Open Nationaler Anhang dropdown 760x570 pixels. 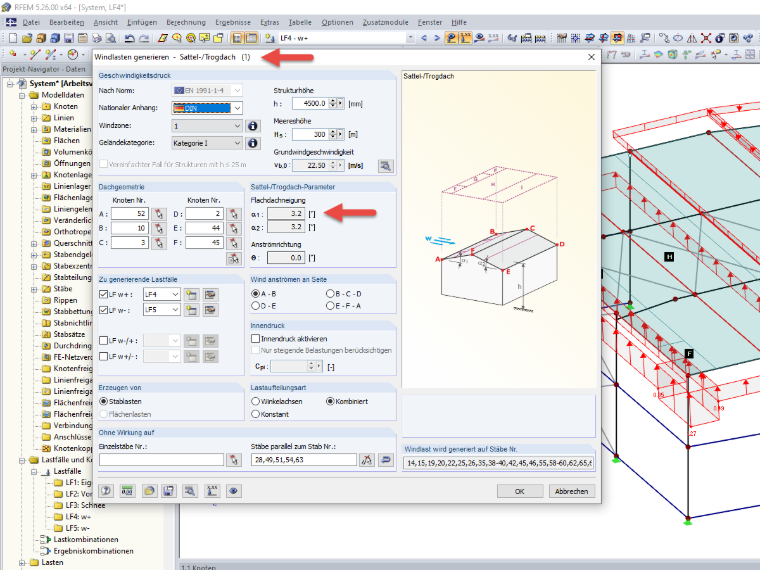coord(237,108)
